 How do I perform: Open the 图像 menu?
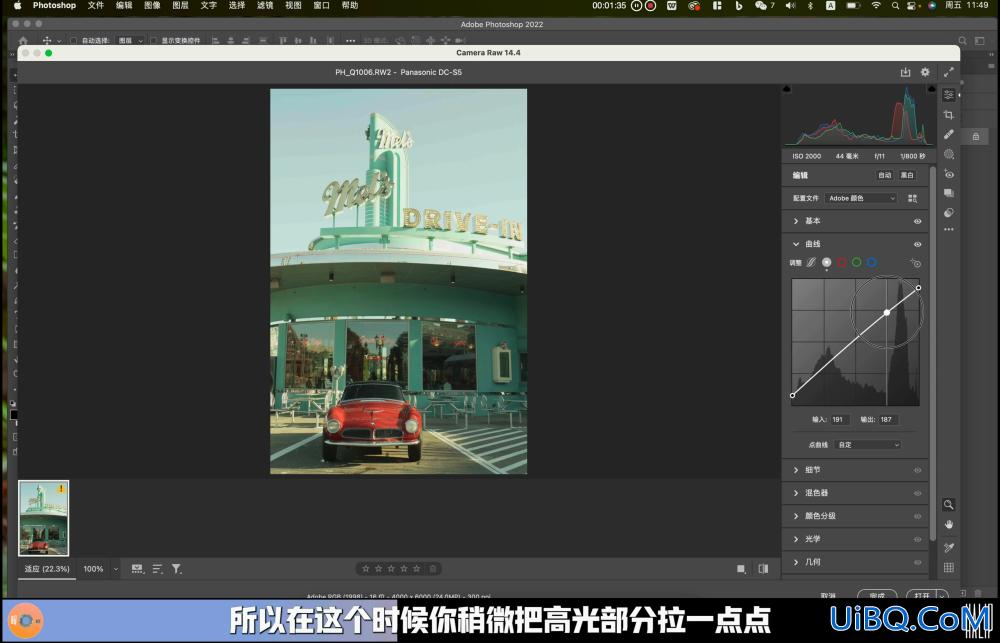tap(152, 5)
